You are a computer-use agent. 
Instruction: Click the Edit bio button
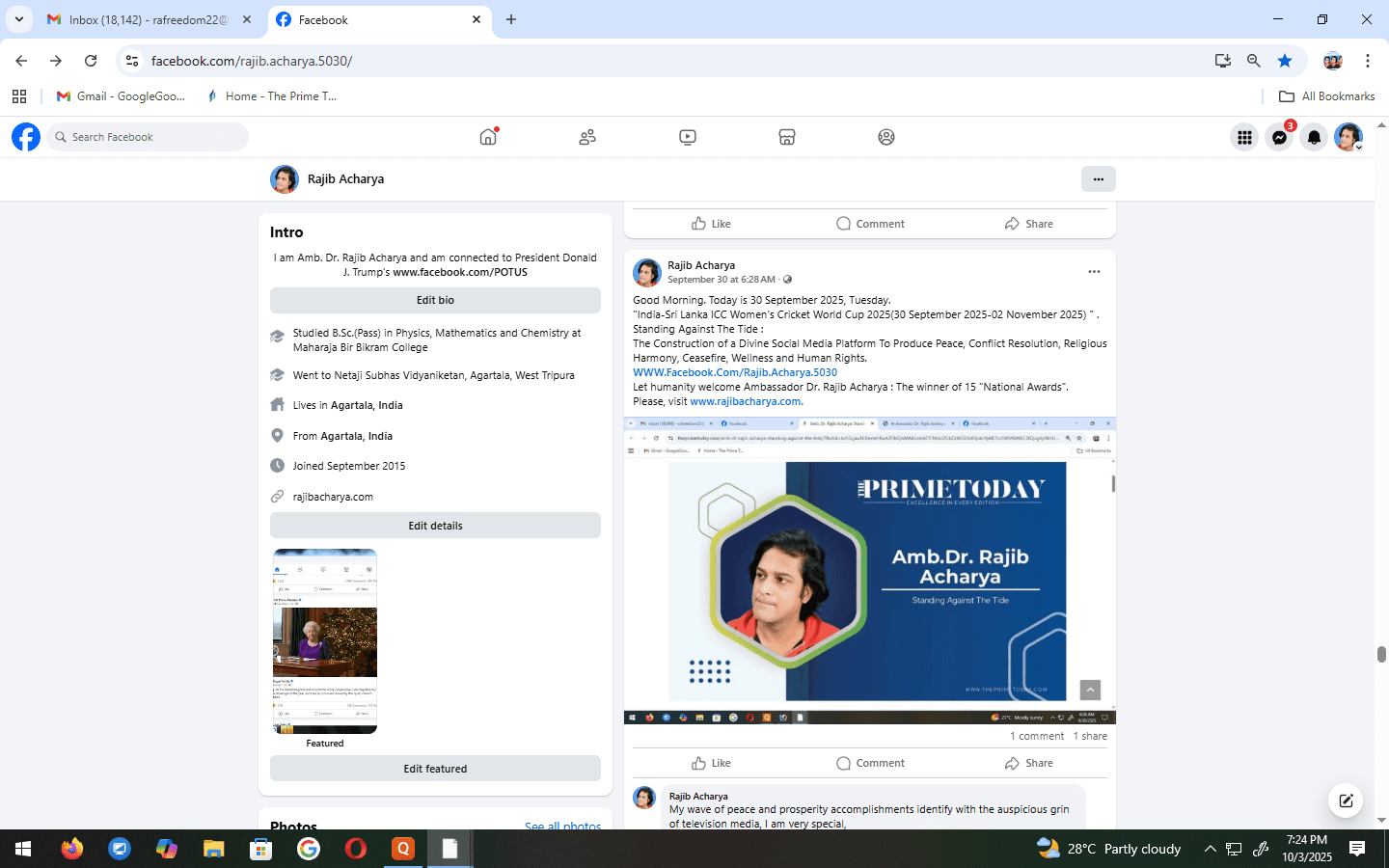[x=435, y=300]
